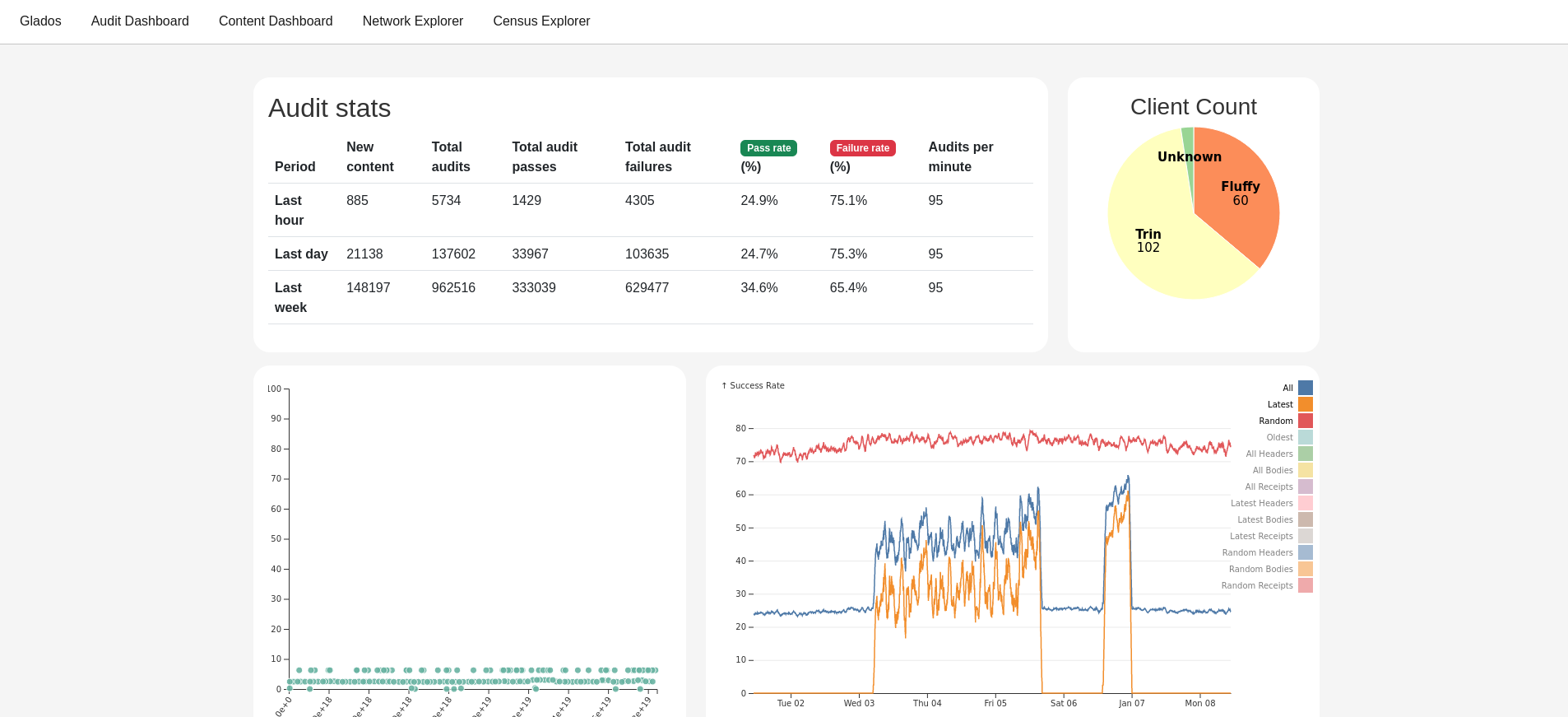This screenshot has width=1568, height=717.
Task: Click the Fri 05 axis tick label
Action: 995,703
